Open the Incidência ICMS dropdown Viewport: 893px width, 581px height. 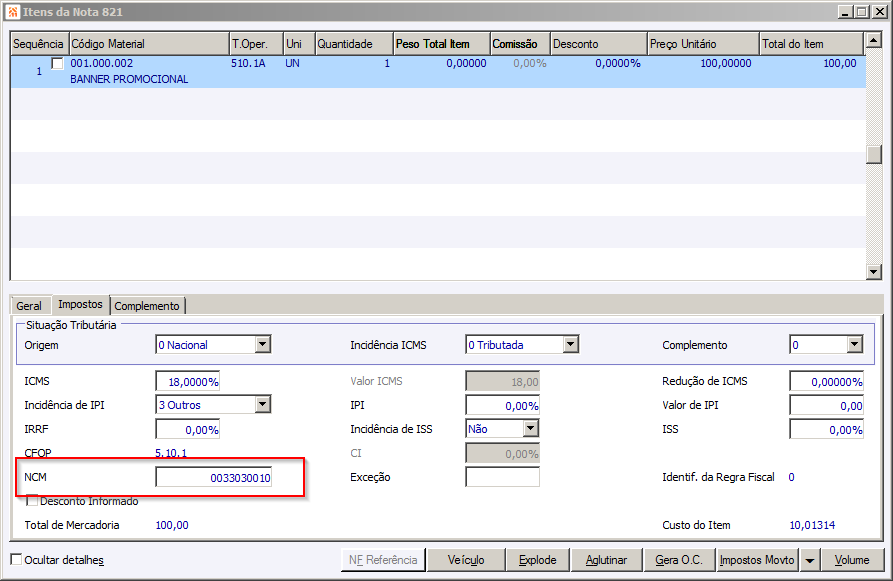click(x=571, y=345)
